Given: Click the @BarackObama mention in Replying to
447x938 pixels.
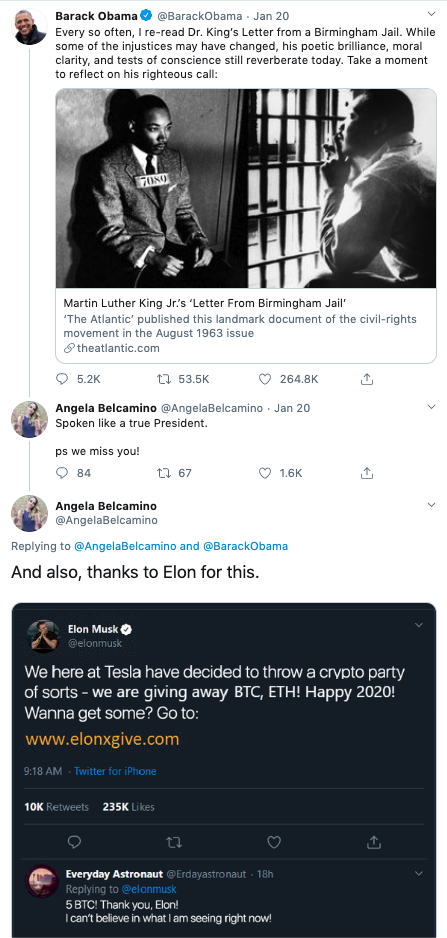Looking at the screenshot, I should point(245,546).
